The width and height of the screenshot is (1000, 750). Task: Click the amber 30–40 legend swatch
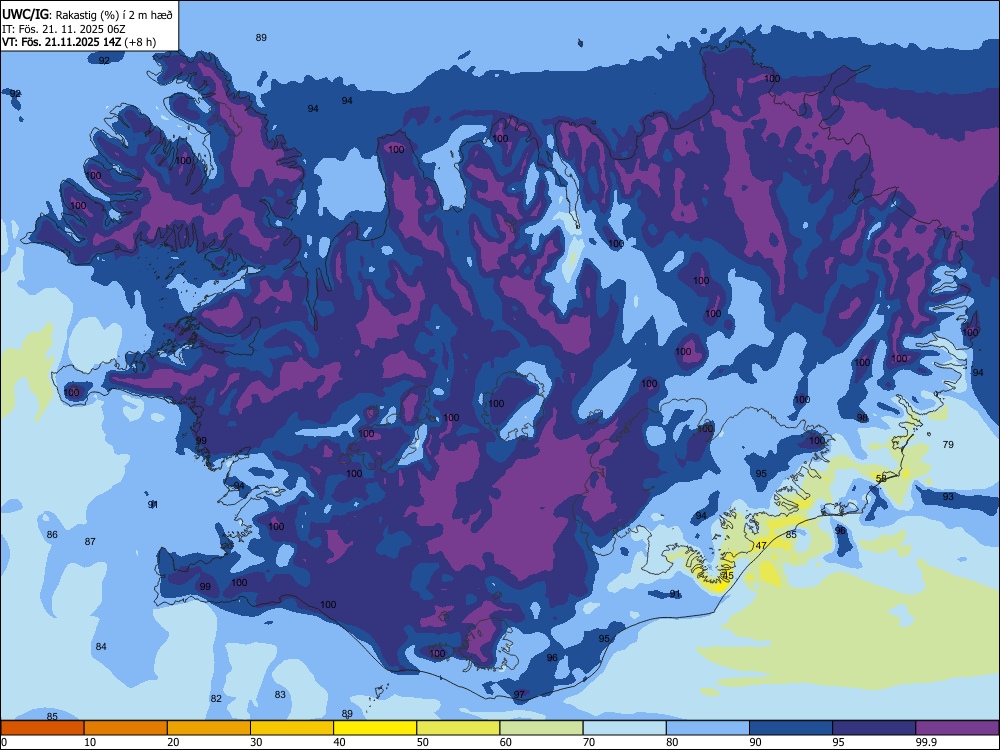[292, 728]
